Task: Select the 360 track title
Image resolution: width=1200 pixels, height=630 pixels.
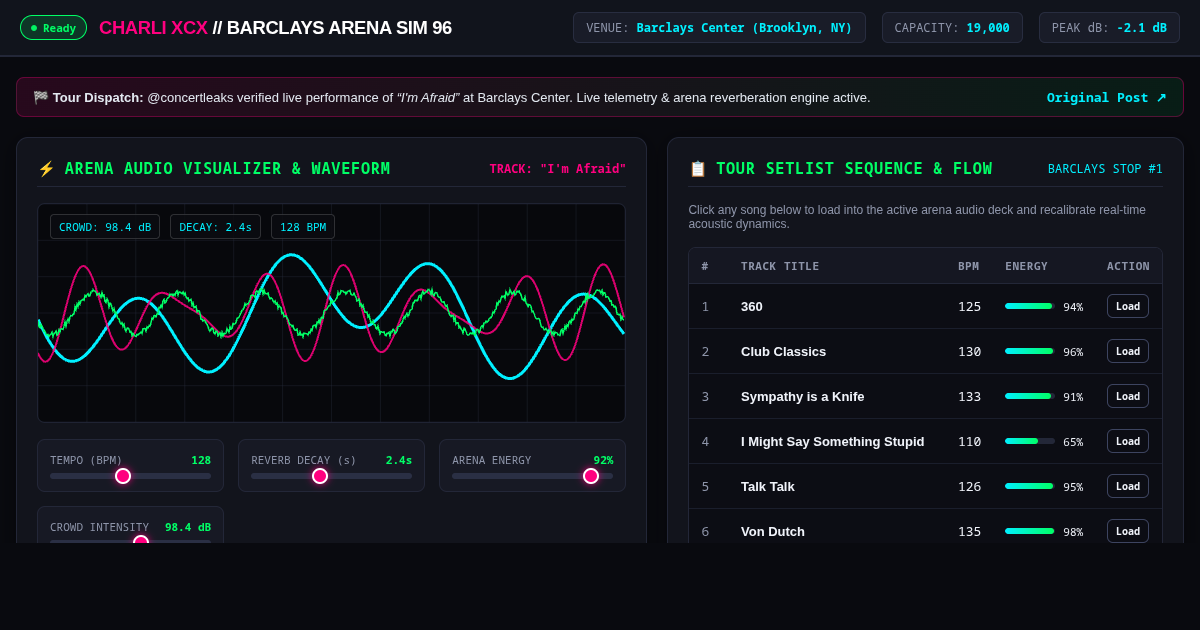Action: click(x=752, y=306)
